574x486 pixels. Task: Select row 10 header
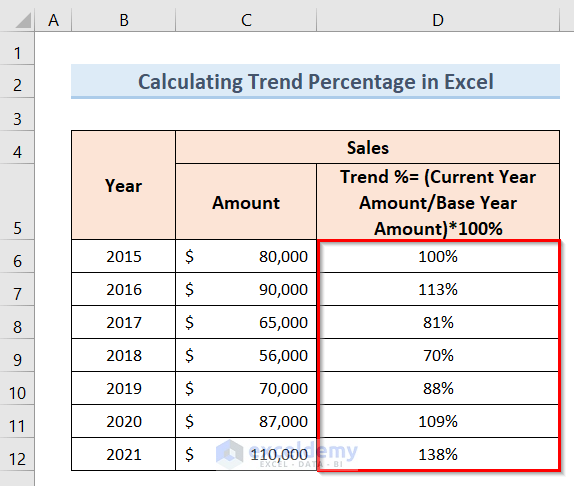coord(17,388)
